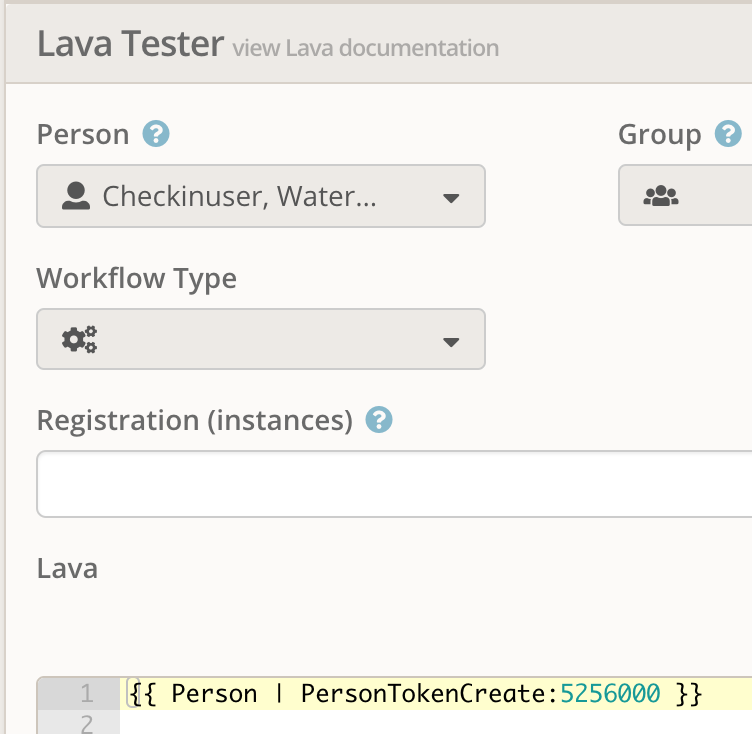Click the Workflow Type field label
This screenshot has width=752, height=734.
click(x=137, y=279)
